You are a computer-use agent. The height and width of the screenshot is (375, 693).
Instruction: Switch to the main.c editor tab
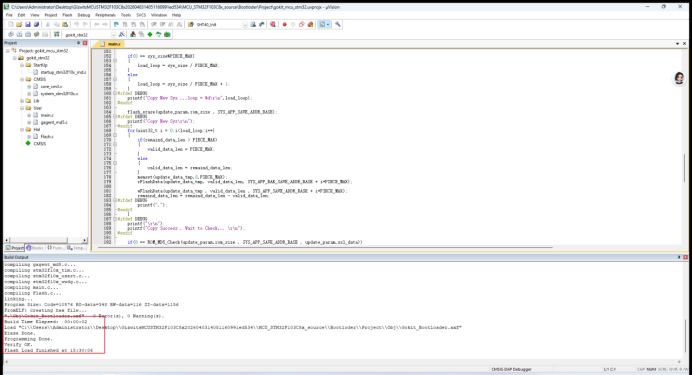111,44
